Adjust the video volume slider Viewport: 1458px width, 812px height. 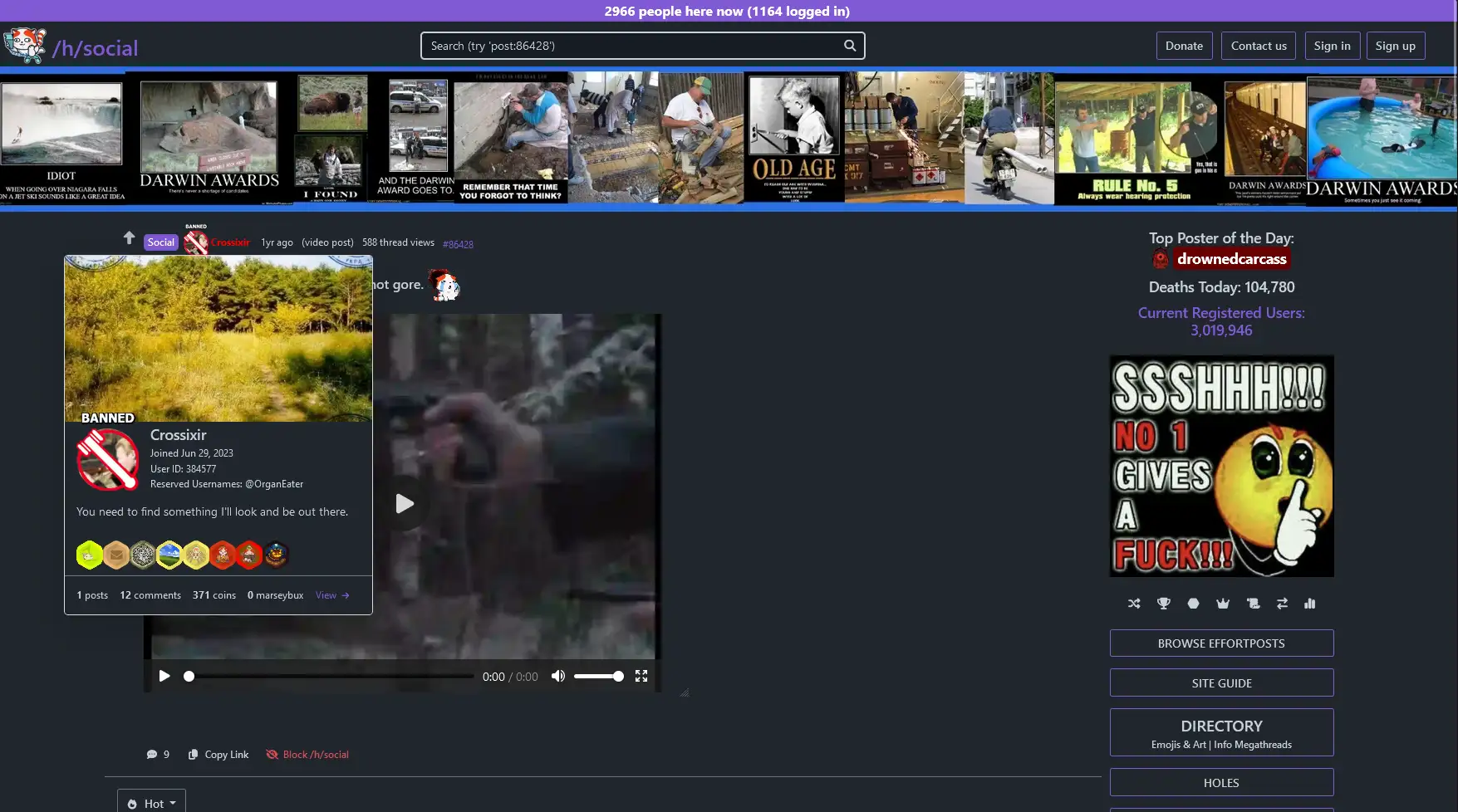tap(598, 676)
